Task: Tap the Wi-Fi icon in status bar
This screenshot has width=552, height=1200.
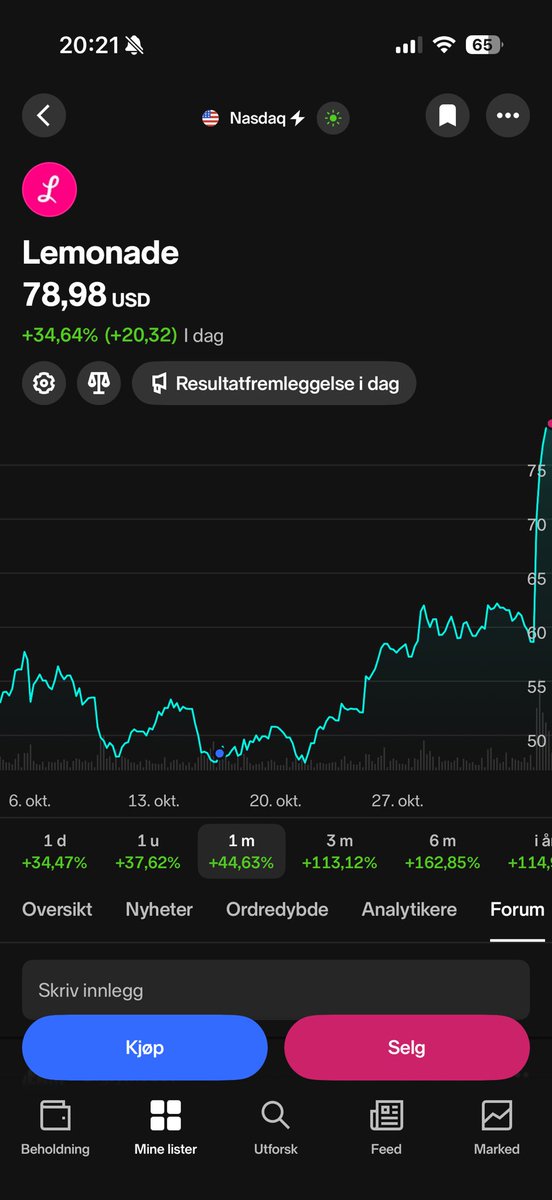Action: 443,45
